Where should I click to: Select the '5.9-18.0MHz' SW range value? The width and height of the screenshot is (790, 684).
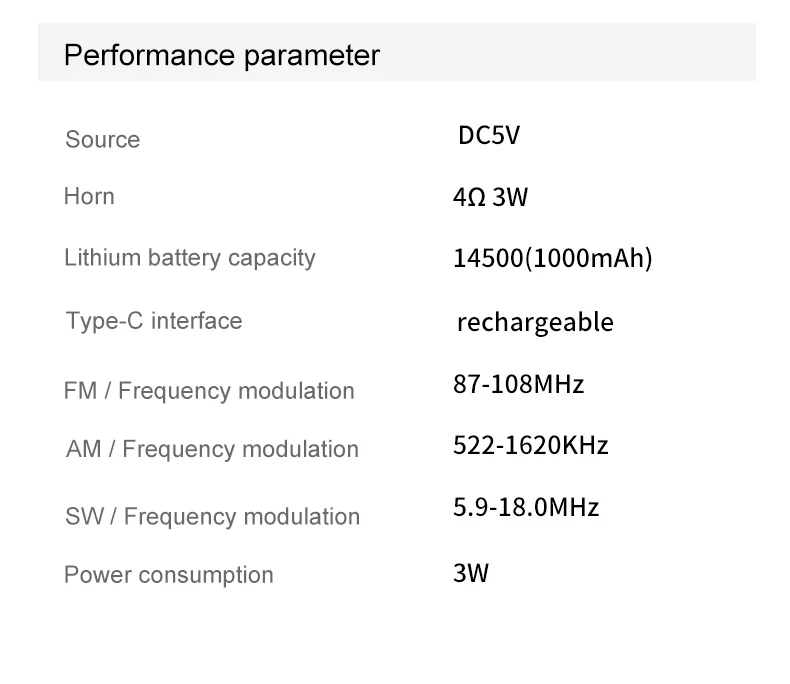coord(526,508)
